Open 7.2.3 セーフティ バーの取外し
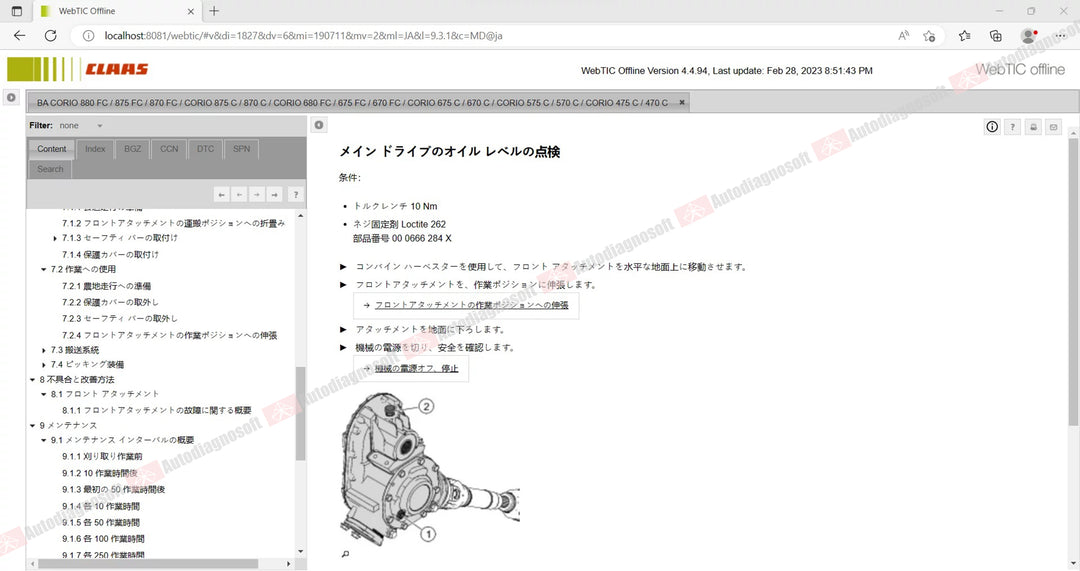 click(120, 318)
